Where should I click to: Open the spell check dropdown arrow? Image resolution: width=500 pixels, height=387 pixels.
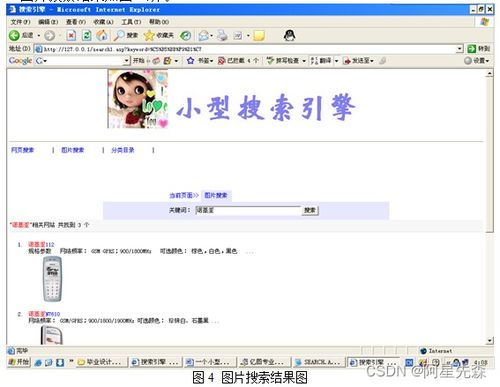point(304,61)
